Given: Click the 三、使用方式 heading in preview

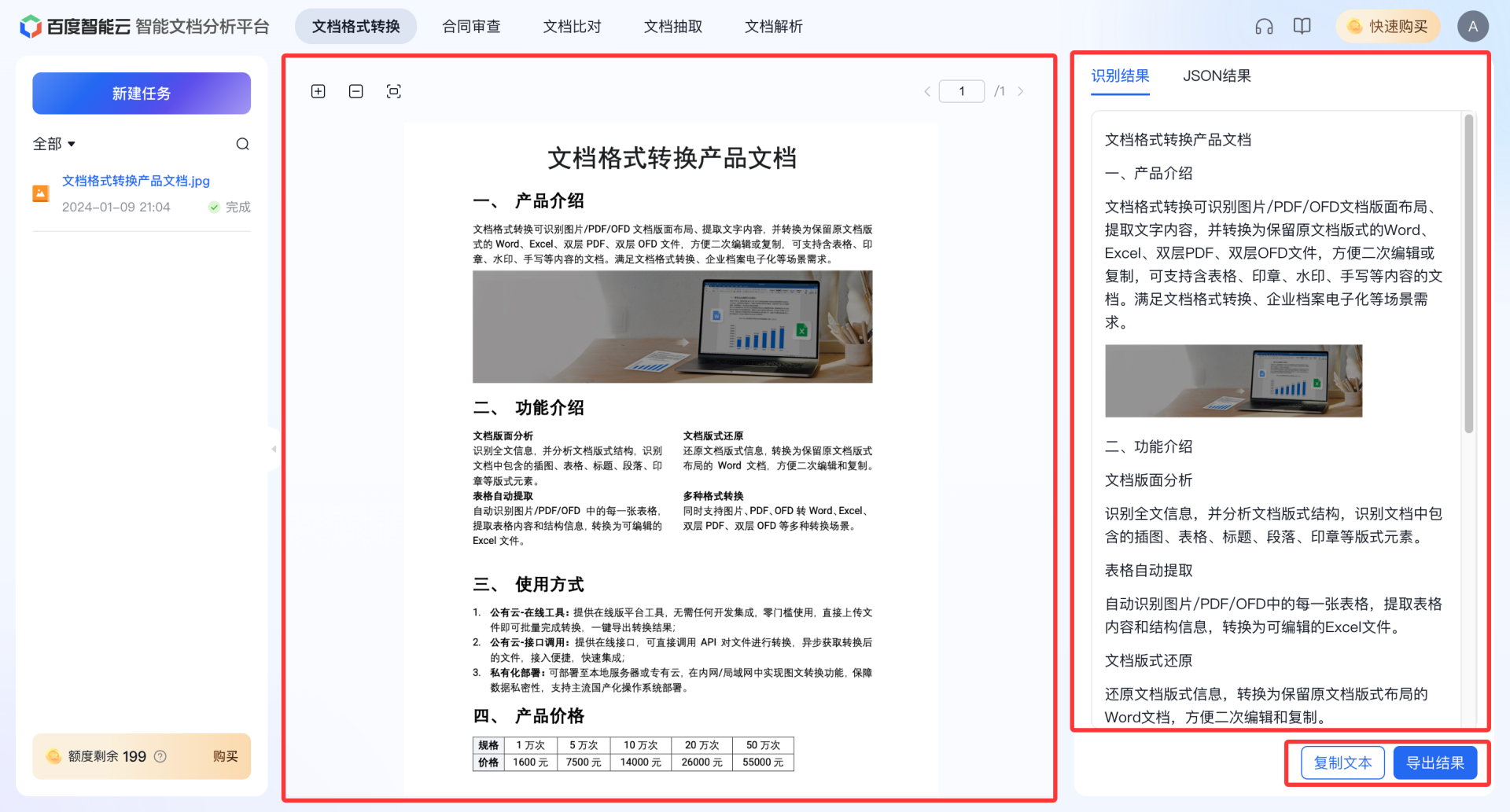Looking at the screenshot, I should coord(528,584).
